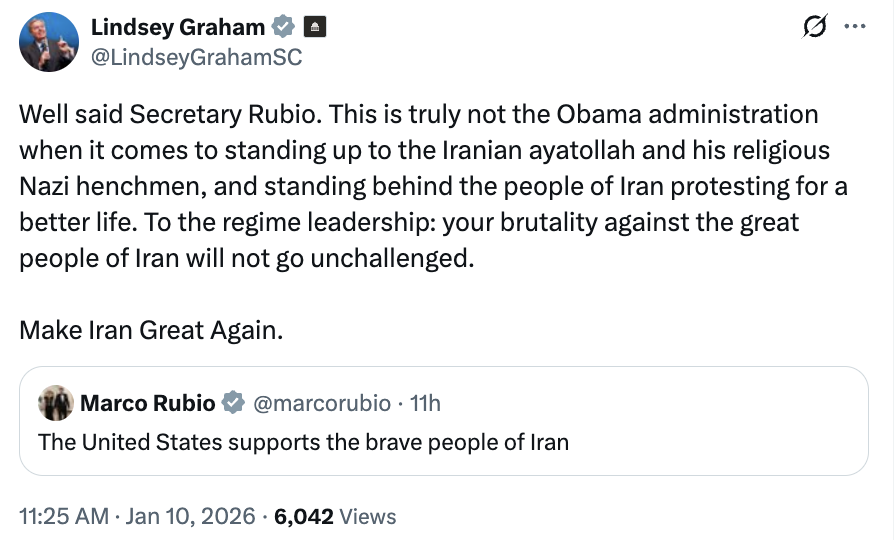Click Marco Rubio's small avatar
The width and height of the screenshot is (896, 540).
pos(55,403)
